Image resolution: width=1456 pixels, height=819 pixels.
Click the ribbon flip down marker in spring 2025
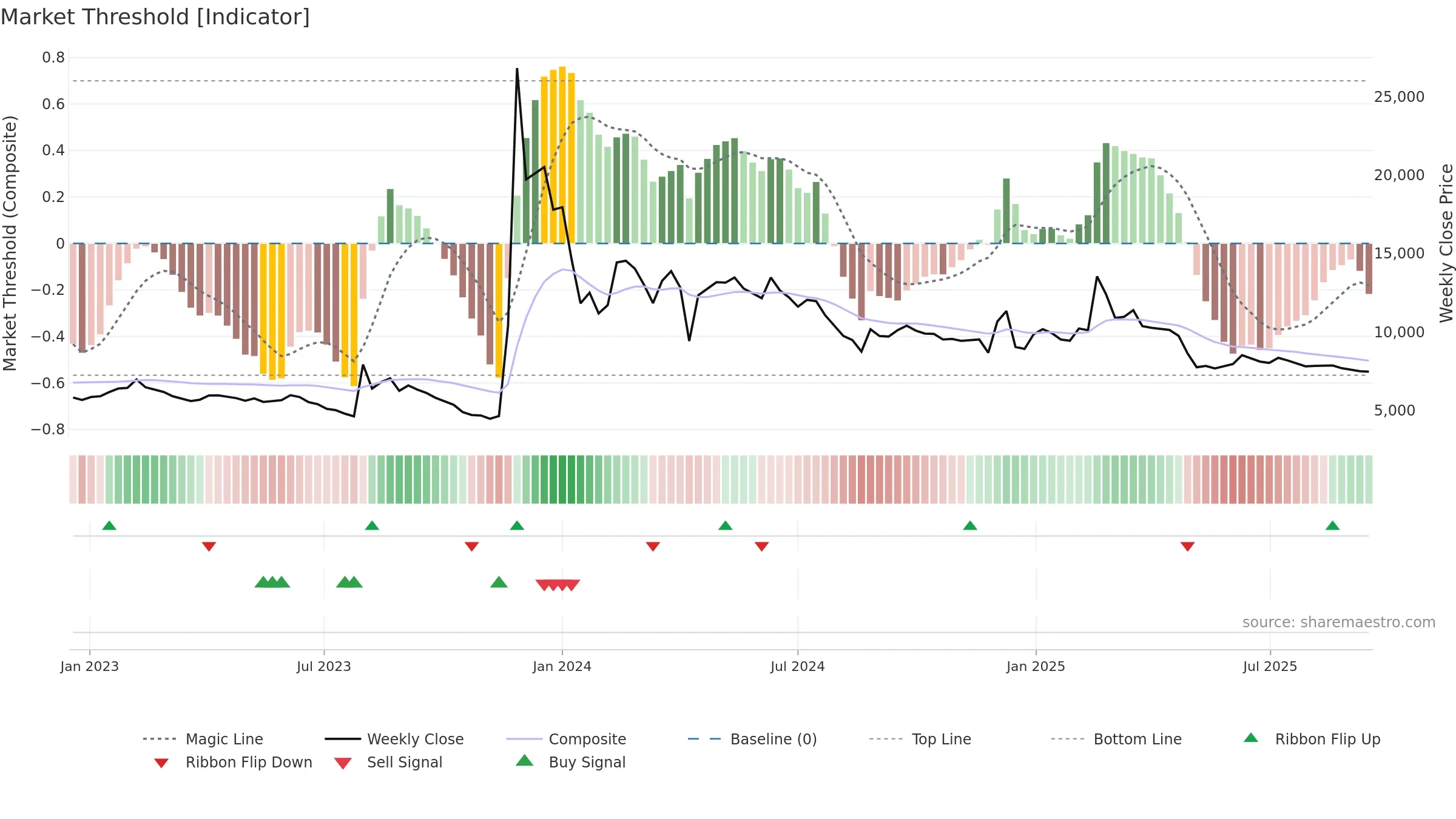point(1188,547)
